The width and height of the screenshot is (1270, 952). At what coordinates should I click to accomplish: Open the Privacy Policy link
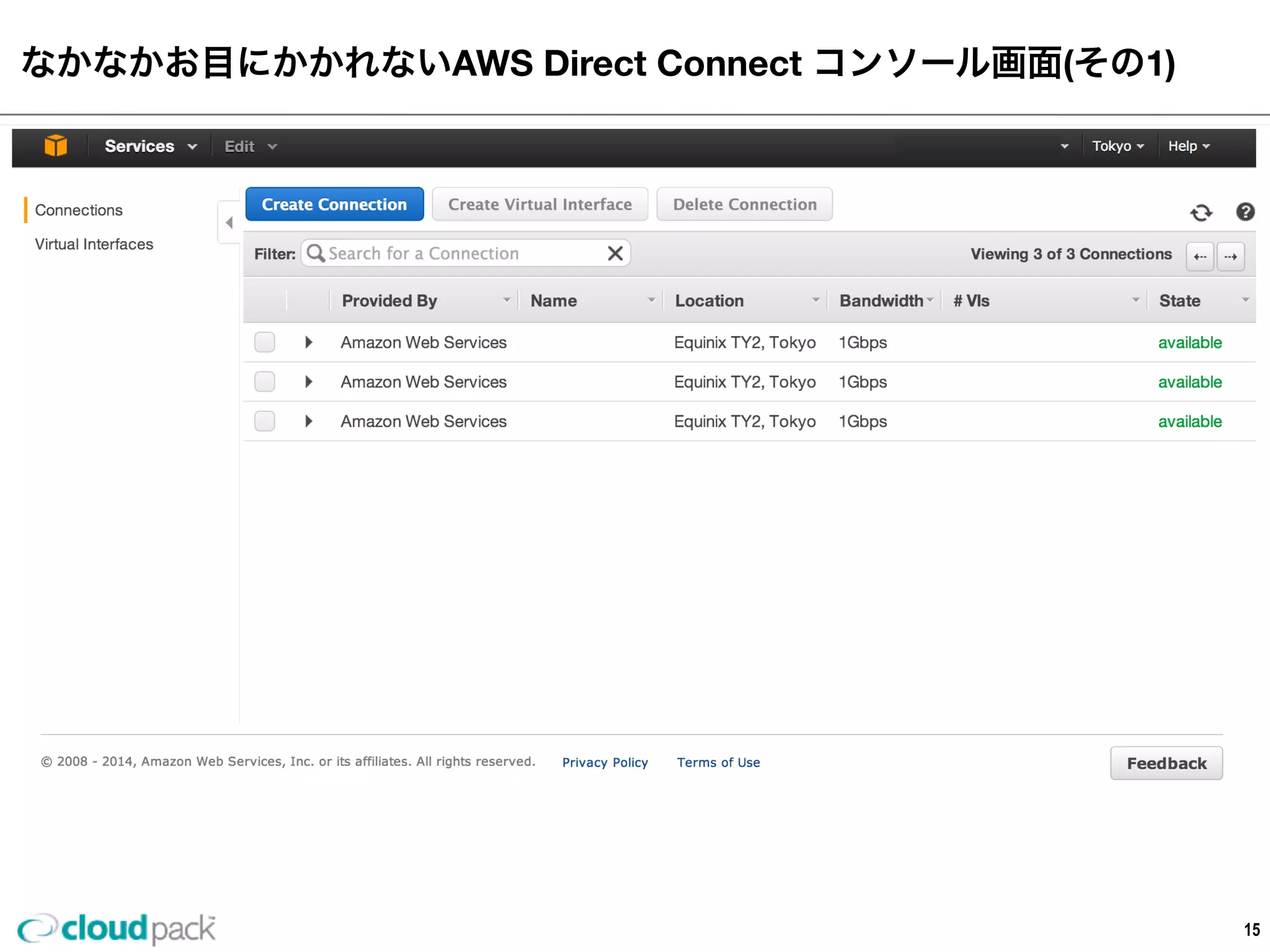pos(605,763)
